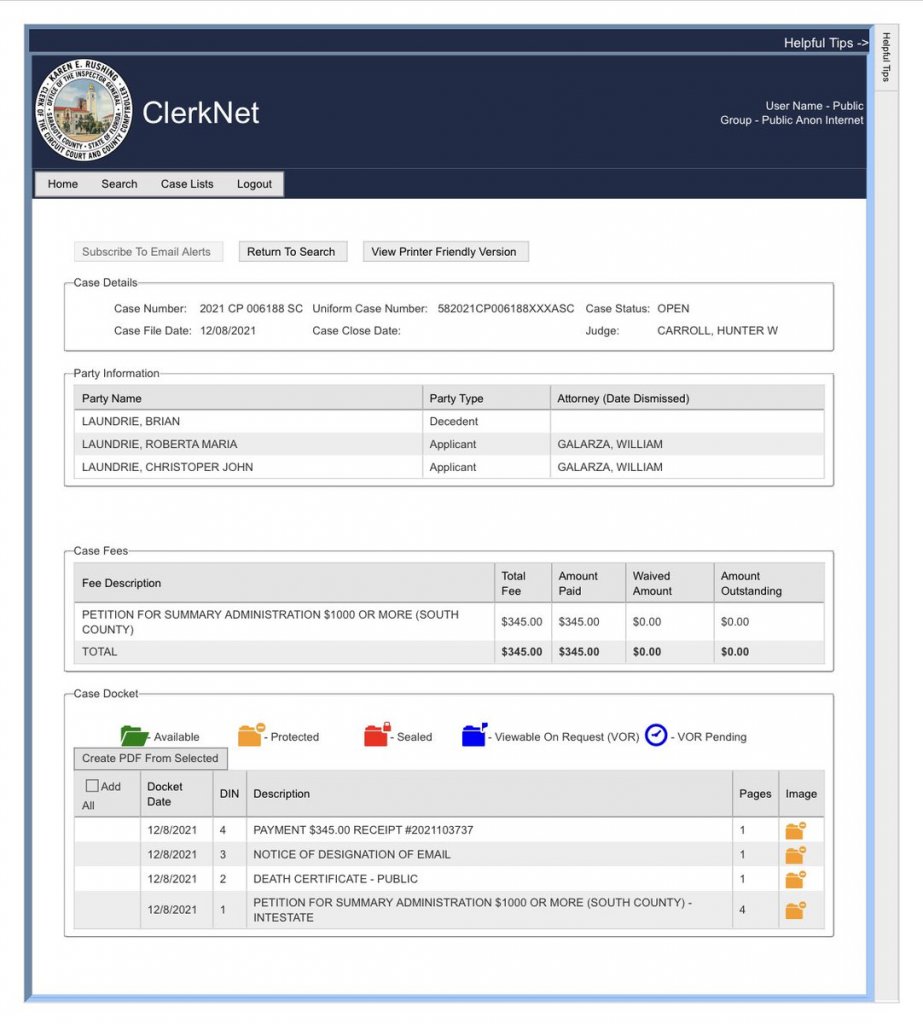923x1024 pixels.
Task: Click the Sarasota County Clerk seal logo
Action: click(84, 111)
